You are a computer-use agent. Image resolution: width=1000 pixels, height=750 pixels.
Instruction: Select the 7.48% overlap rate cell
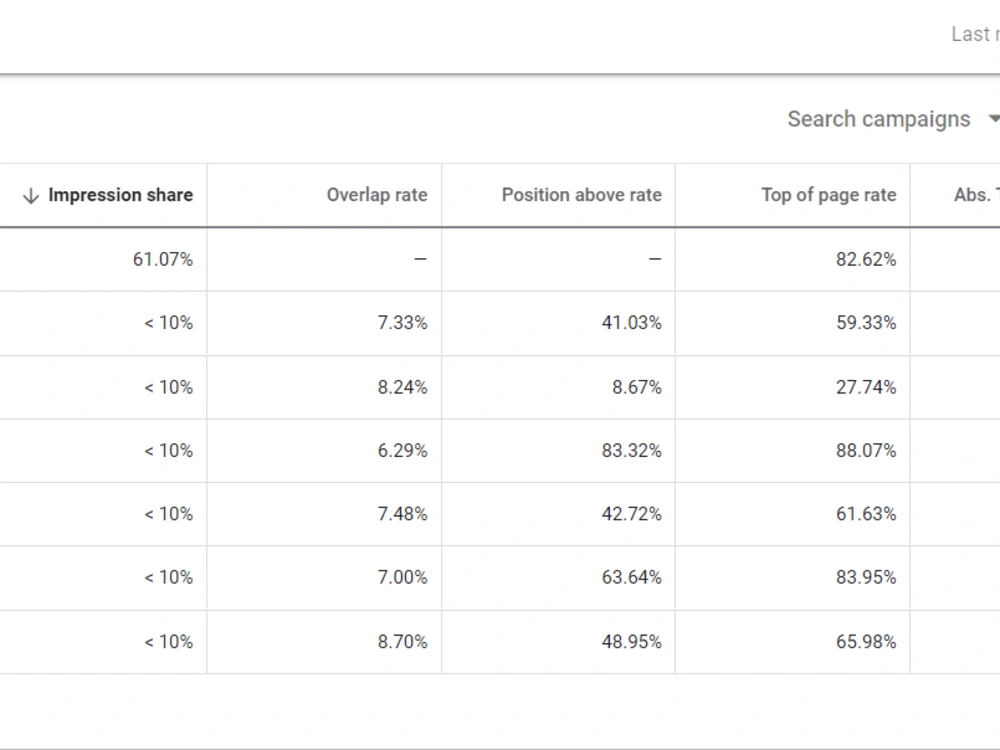402,514
